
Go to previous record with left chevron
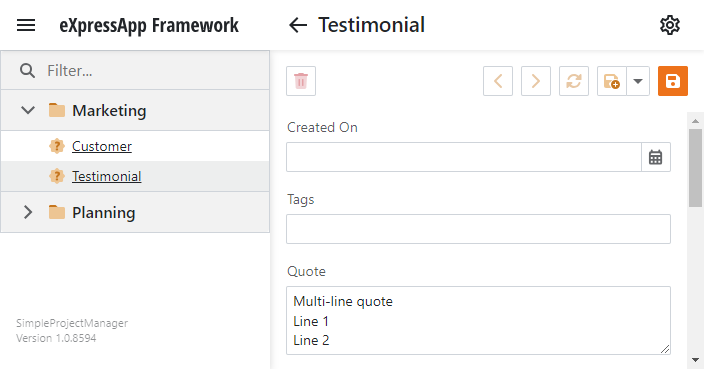click(498, 81)
